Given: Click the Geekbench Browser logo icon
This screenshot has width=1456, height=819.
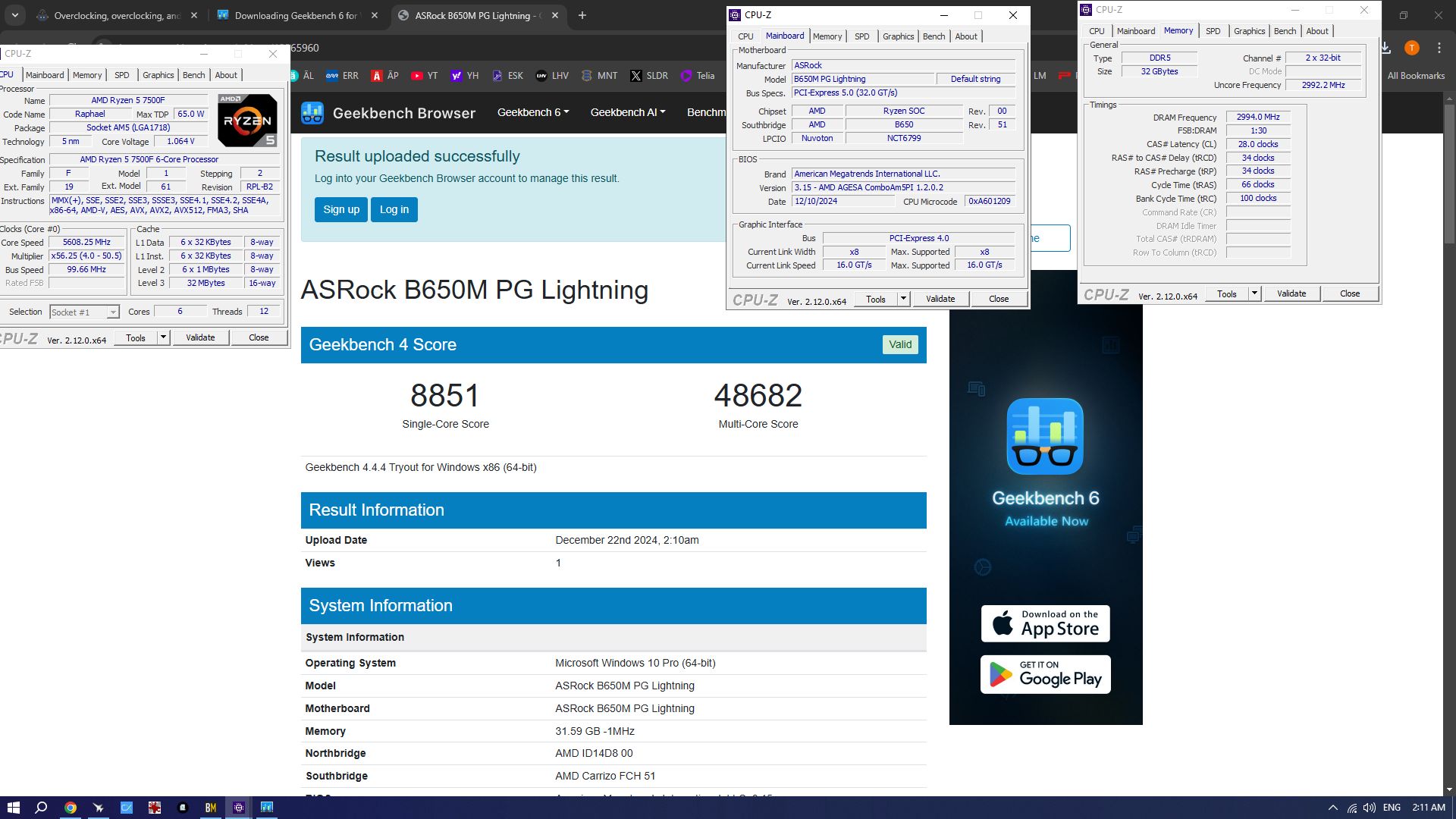Looking at the screenshot, I should click(312, 113).
